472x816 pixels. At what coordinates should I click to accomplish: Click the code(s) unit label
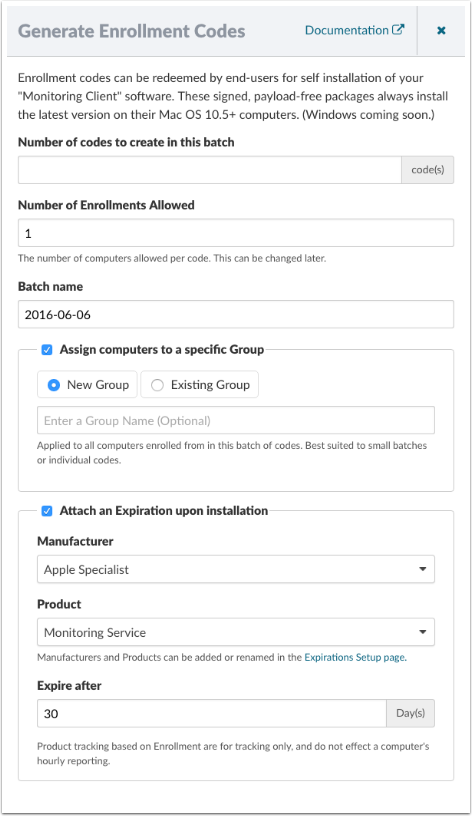[427, 170]
